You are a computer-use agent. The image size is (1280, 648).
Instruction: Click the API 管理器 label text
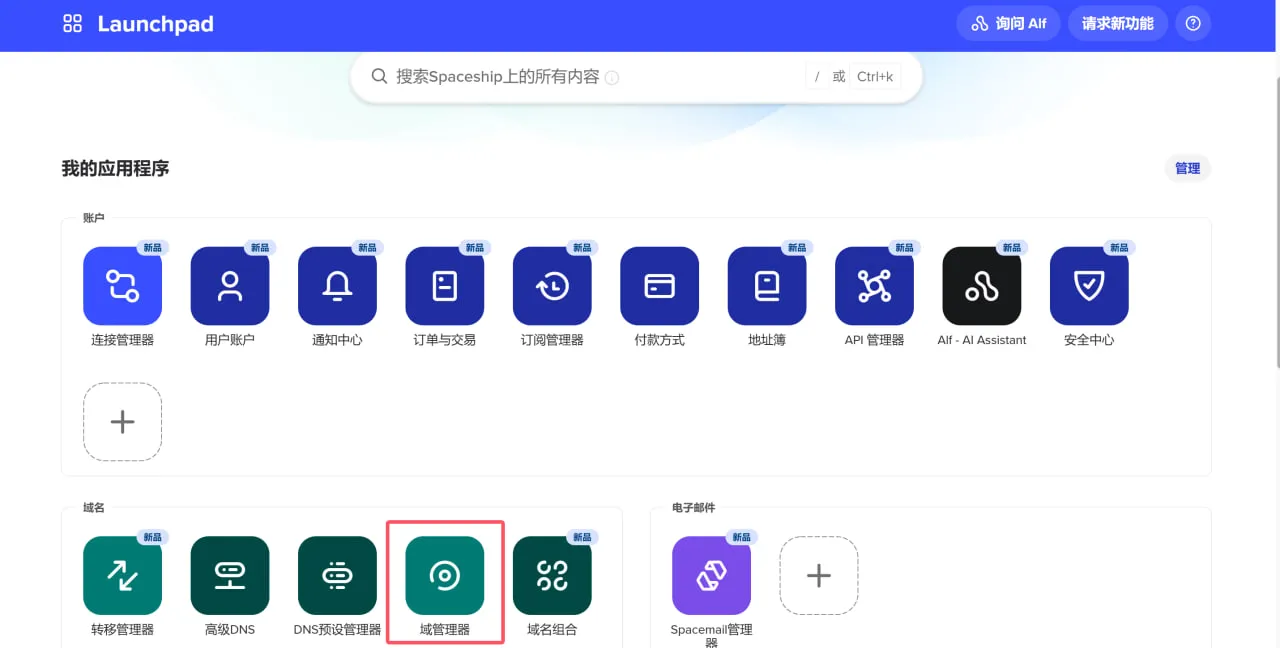point(874,340)
